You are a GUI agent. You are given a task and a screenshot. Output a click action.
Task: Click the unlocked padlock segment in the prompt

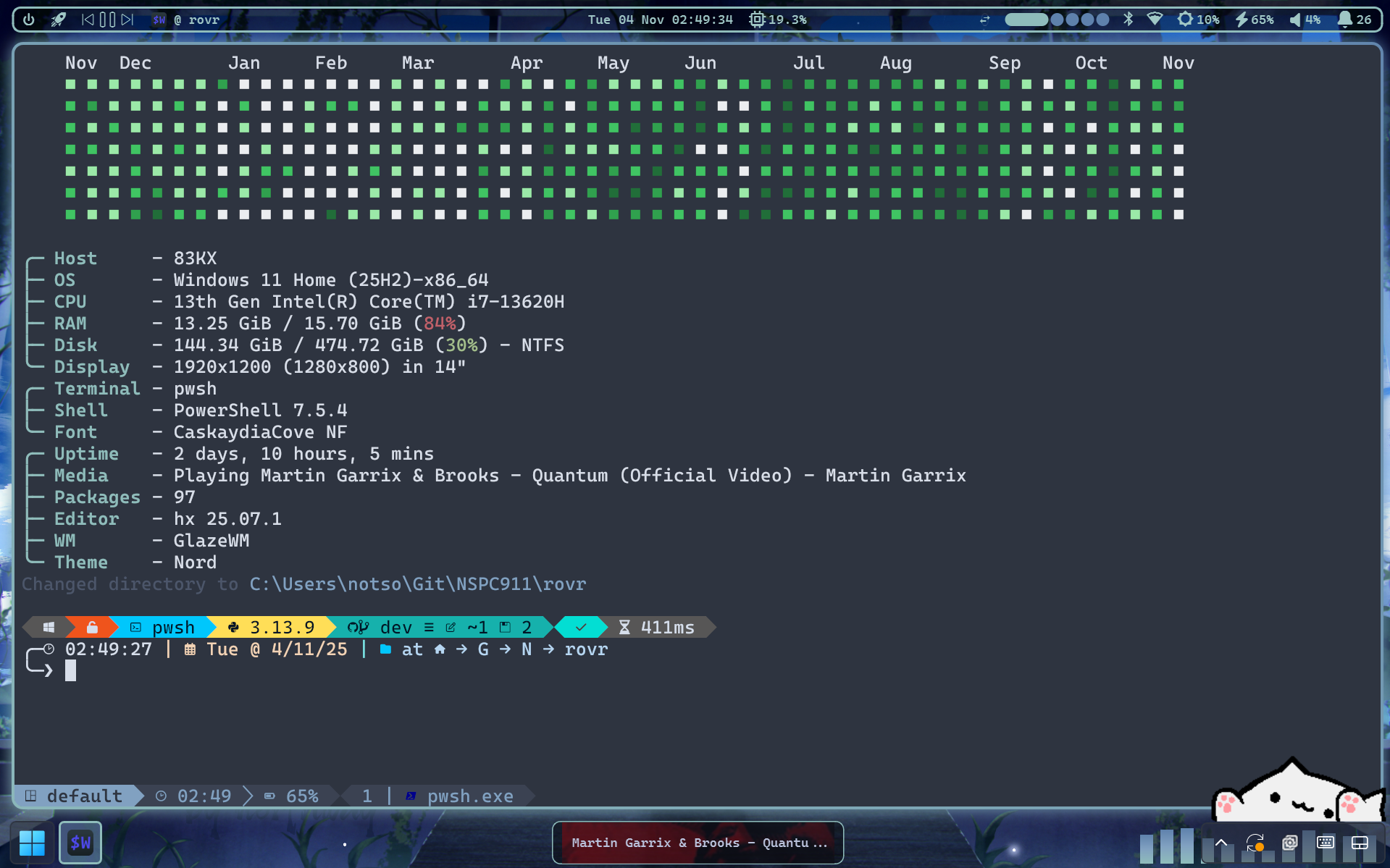pos(91,627)
